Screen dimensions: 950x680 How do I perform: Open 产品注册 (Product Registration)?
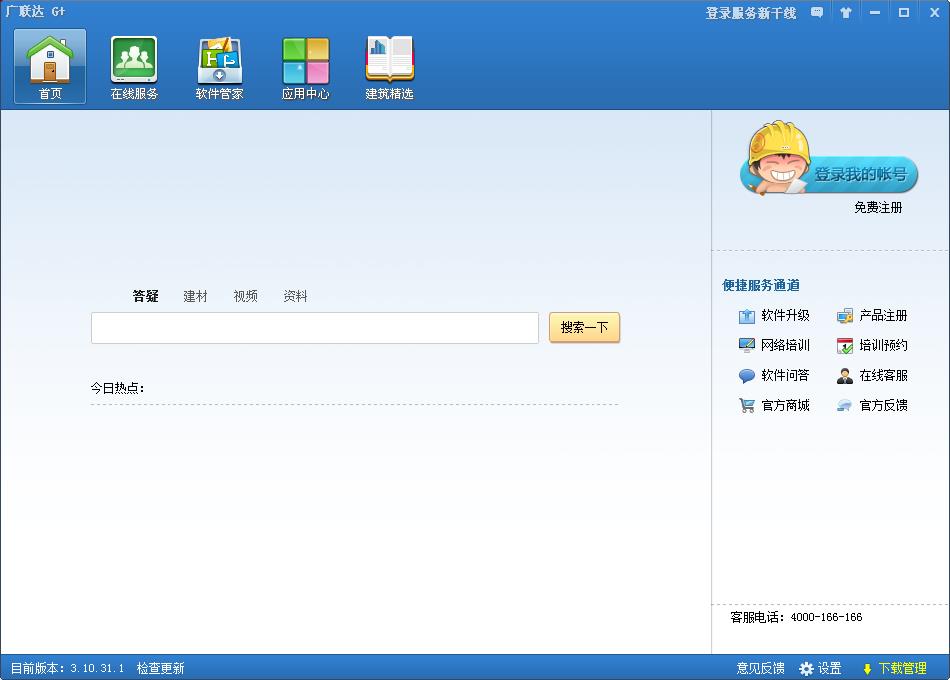(x=871, y=316)
